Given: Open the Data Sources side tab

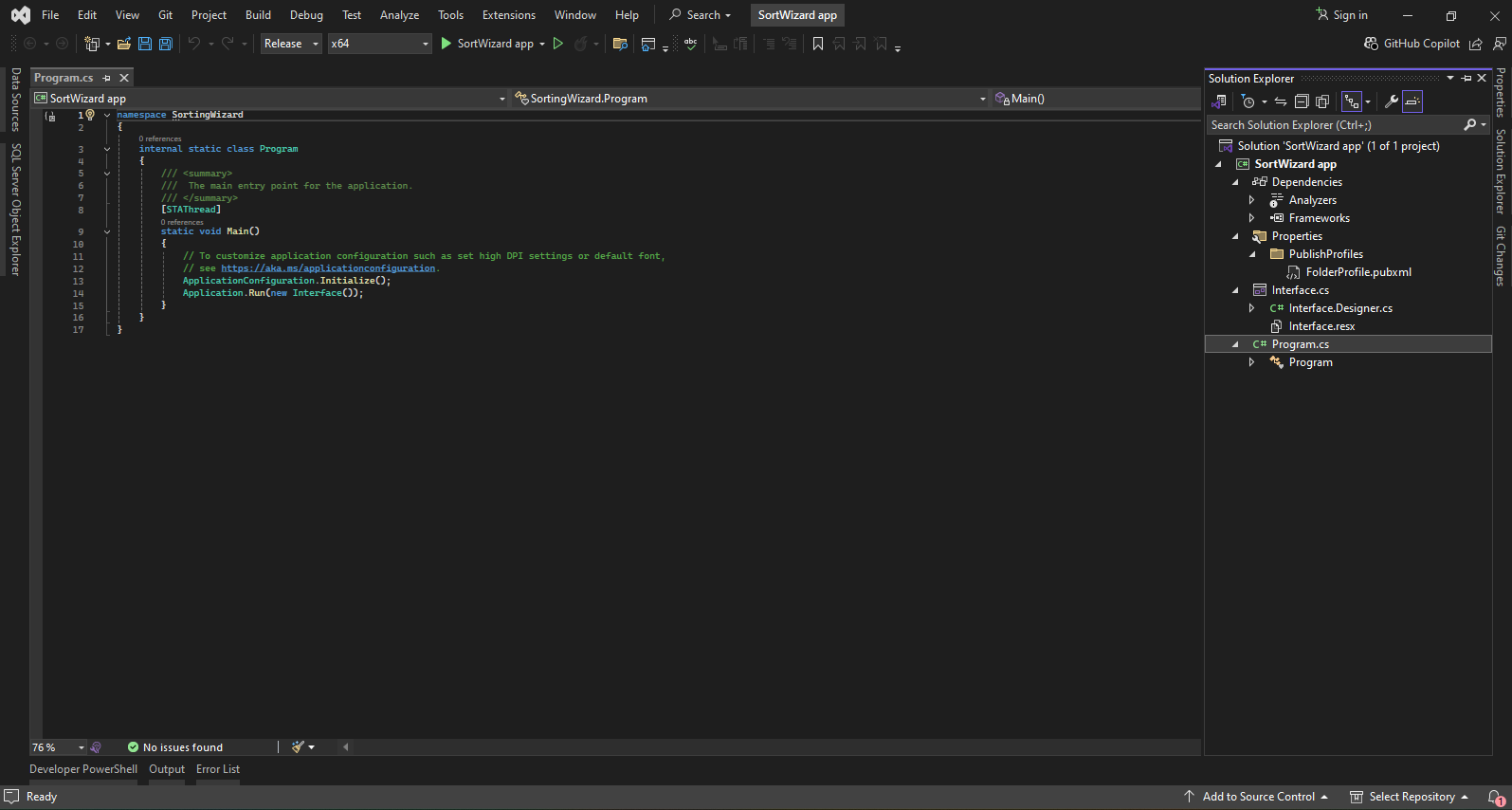Looking at the screenshot, I should [15, 100].
